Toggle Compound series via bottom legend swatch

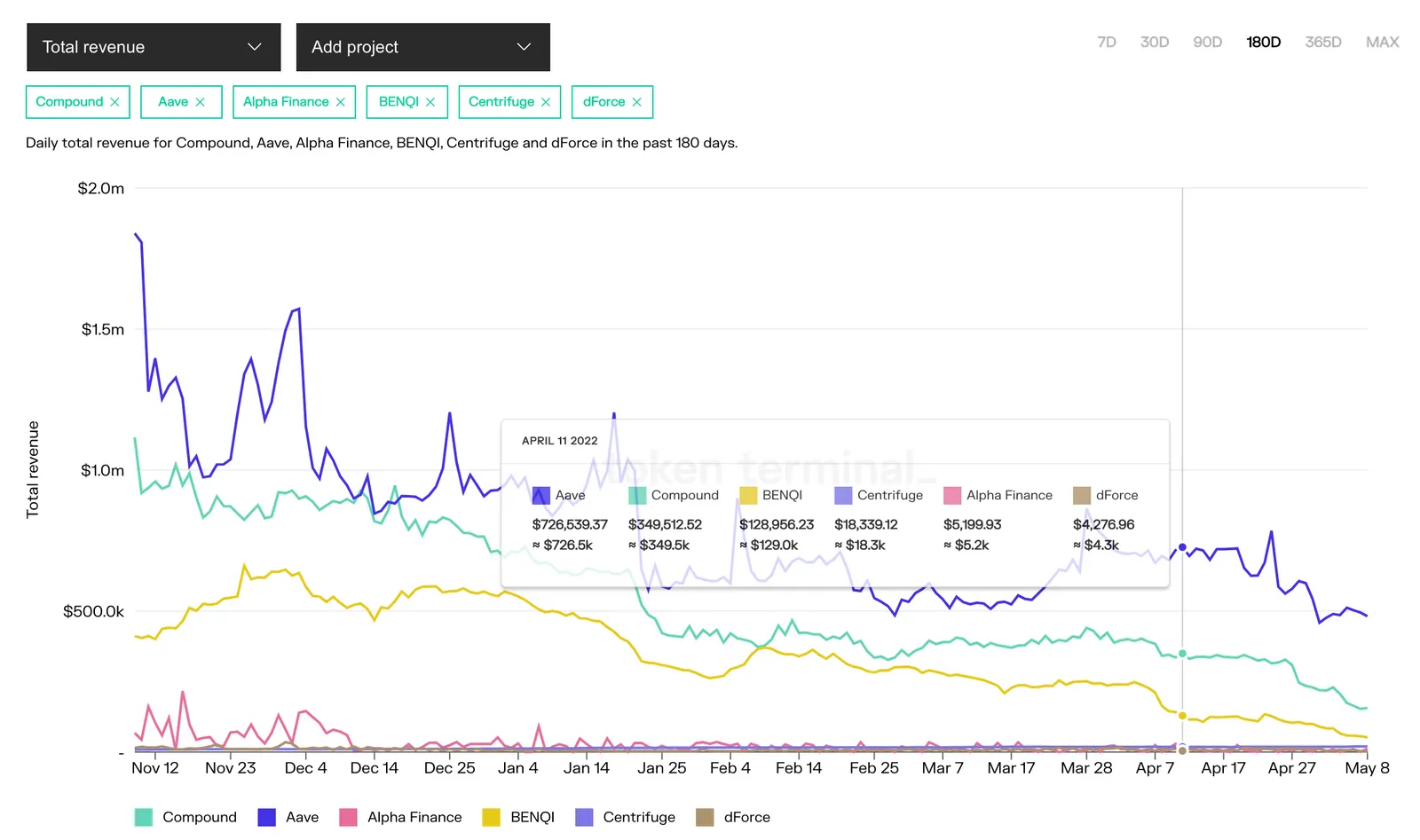click(143, 817)
